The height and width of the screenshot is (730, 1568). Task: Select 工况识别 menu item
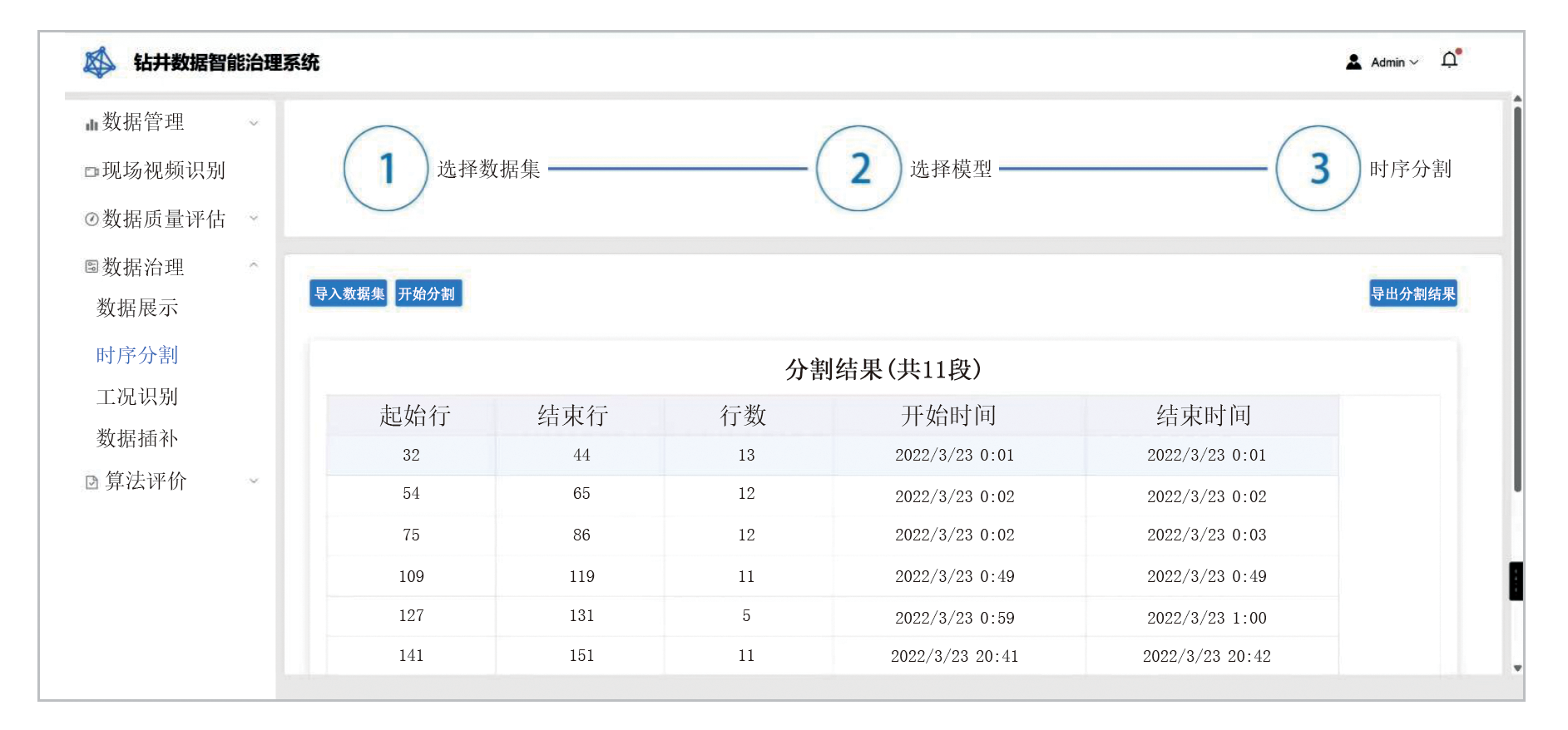[137, 397]
